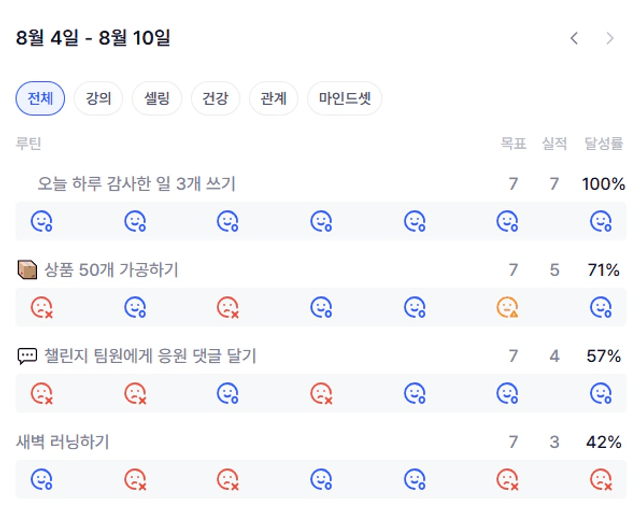Toggle first red failed face in 상품 row
The height and width of the screenshot is (509, 640).
coord(42,307)
